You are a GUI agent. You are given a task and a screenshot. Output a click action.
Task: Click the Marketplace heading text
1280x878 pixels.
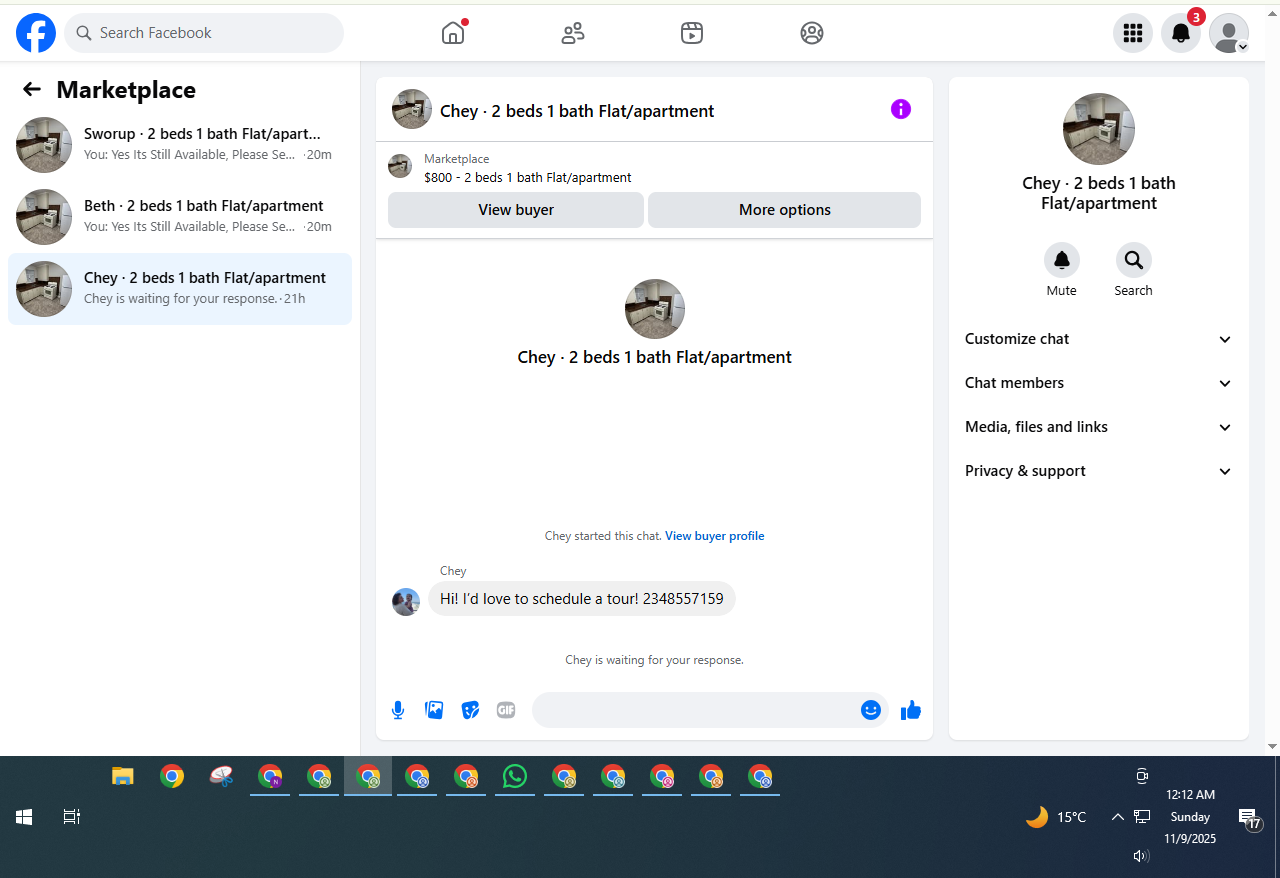[x=126, y=90]
